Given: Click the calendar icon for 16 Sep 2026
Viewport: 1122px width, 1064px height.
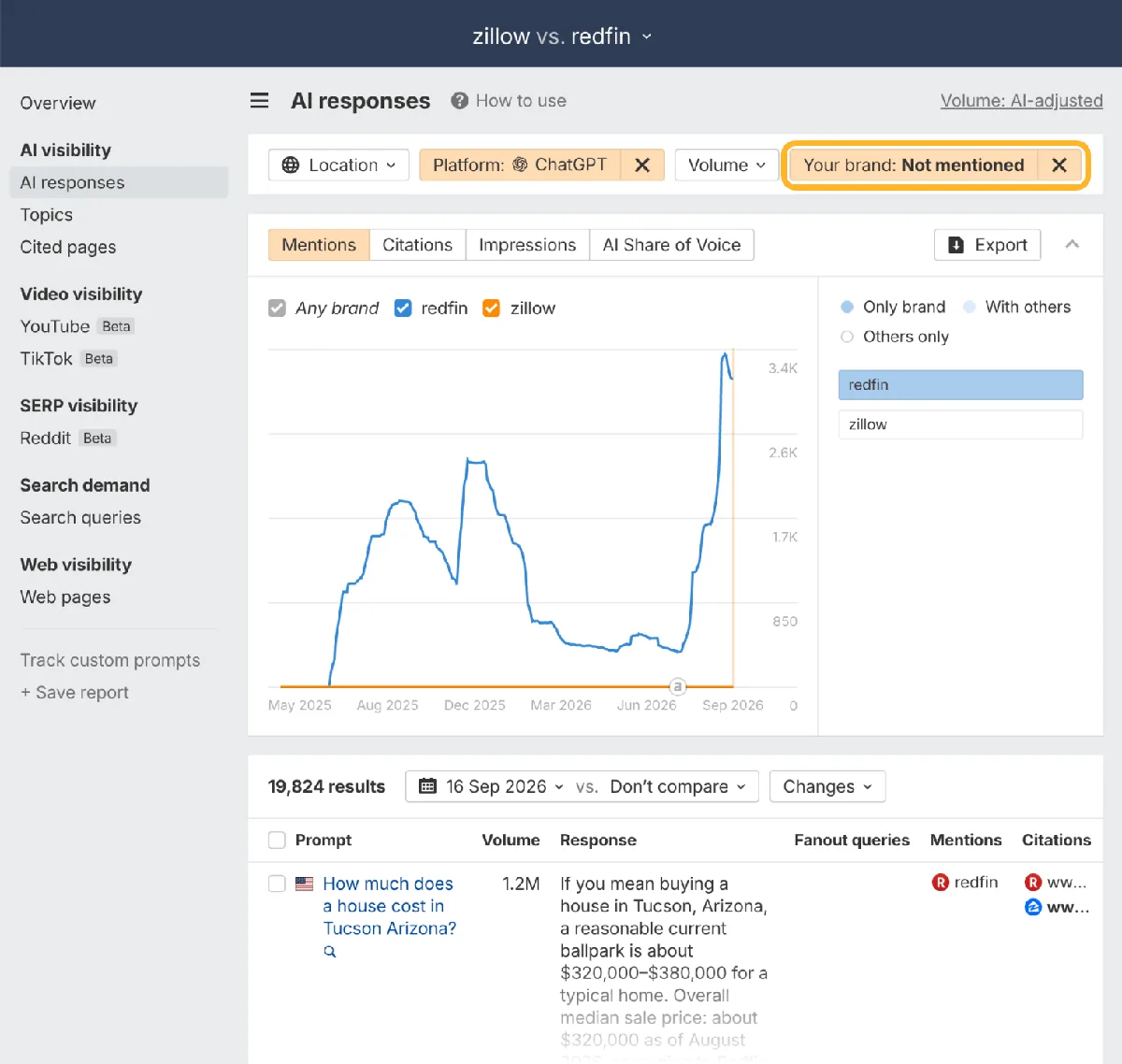Looking at the screenshot, I should pyautogui.click(x=427, y=786).
